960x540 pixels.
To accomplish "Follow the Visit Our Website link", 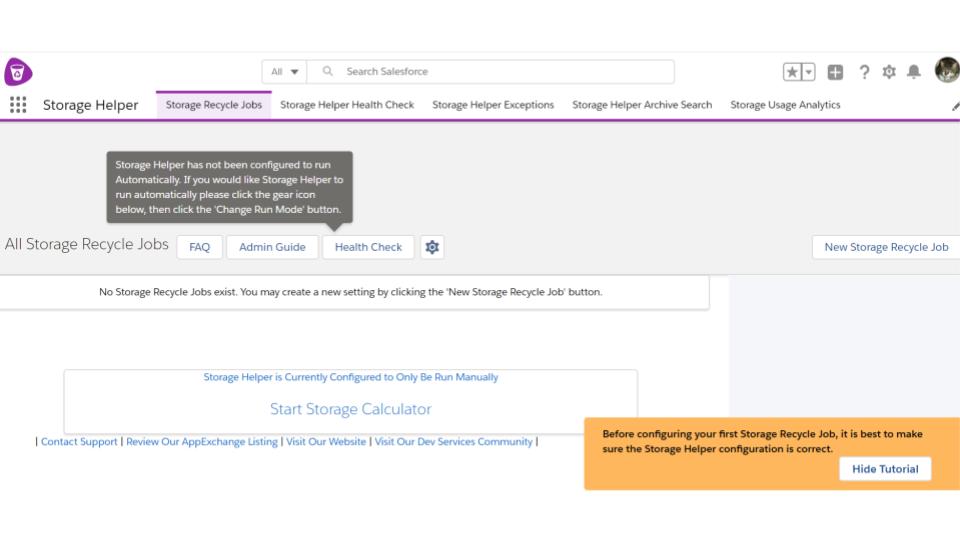I will [326, 441].
